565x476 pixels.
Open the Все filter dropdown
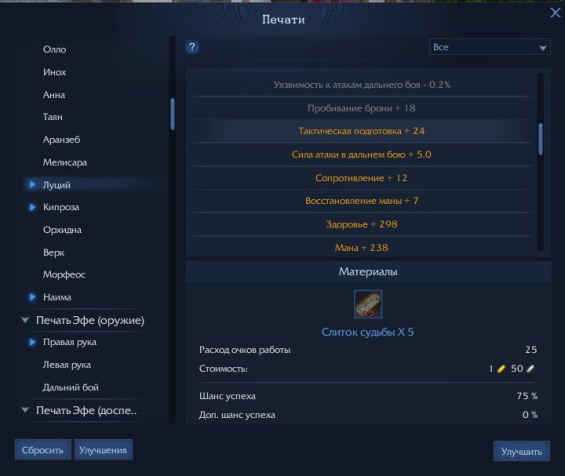[x=490, y=47]
